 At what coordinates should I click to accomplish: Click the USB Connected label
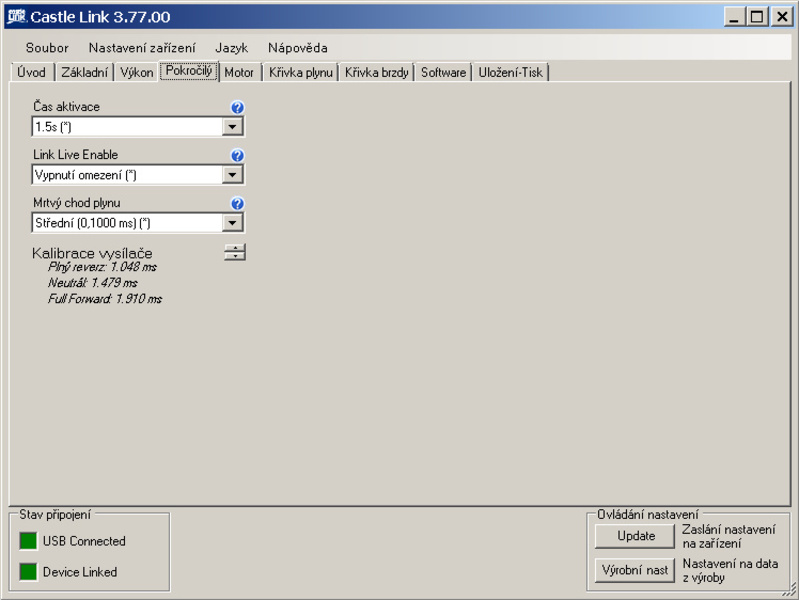84,541
